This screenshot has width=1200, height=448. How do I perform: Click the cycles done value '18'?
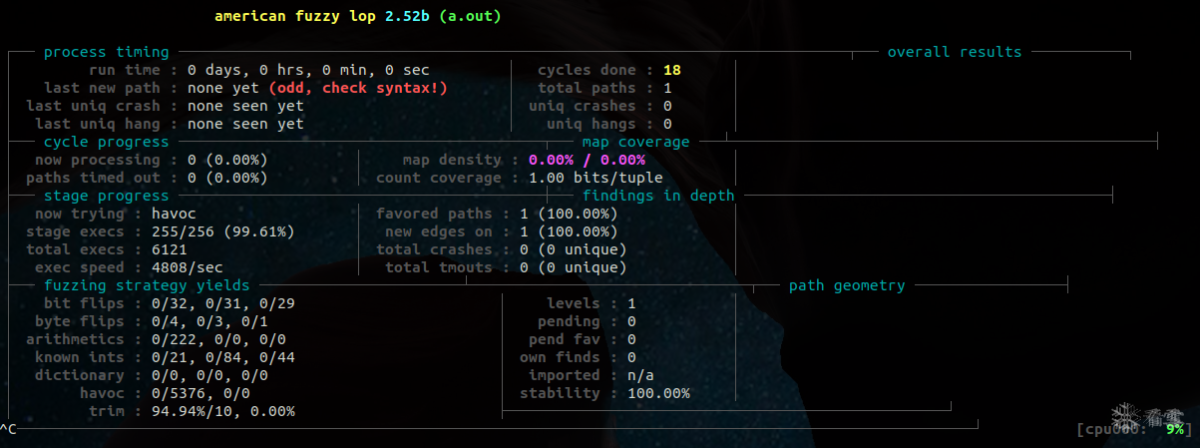pos(672,70)
